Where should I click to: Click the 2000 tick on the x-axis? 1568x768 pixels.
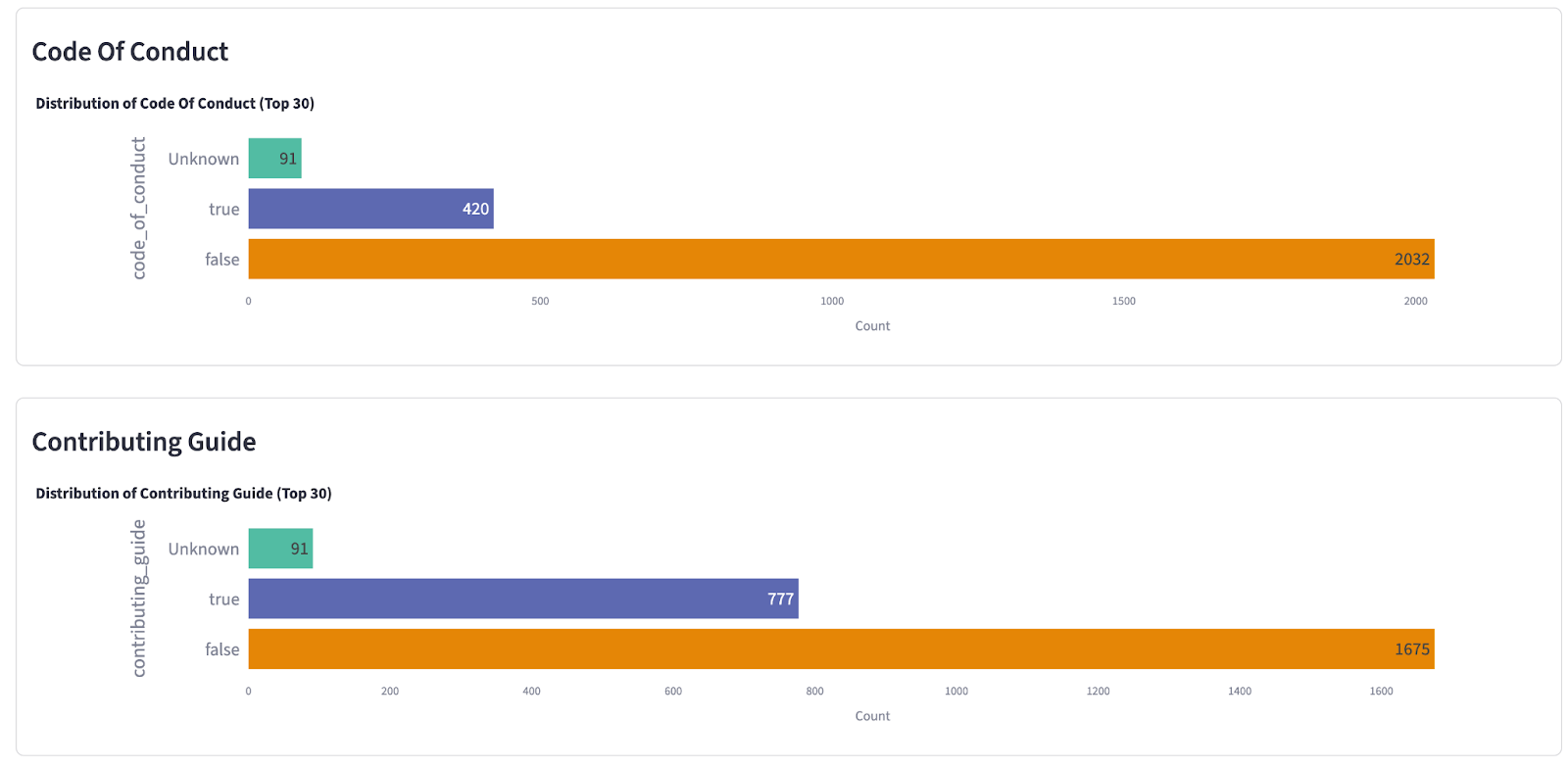1415,301
